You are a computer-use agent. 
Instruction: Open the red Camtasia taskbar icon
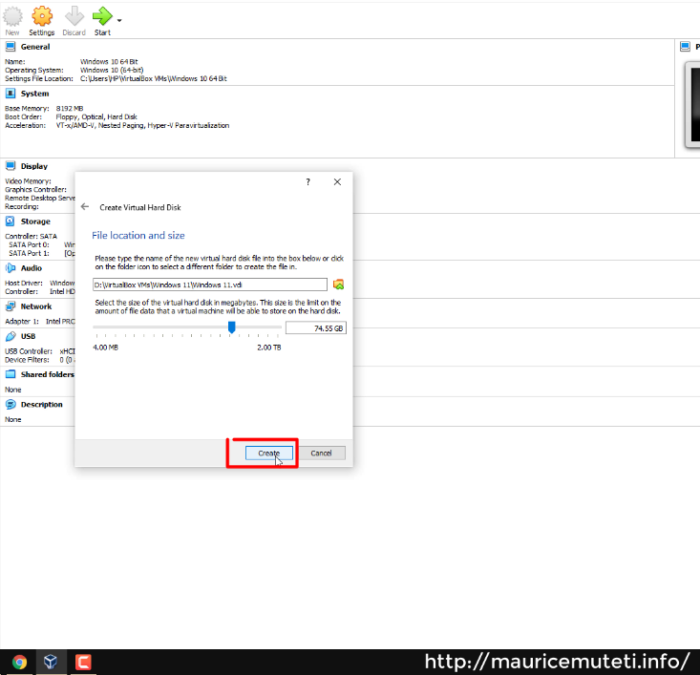(x=83, y=662)
